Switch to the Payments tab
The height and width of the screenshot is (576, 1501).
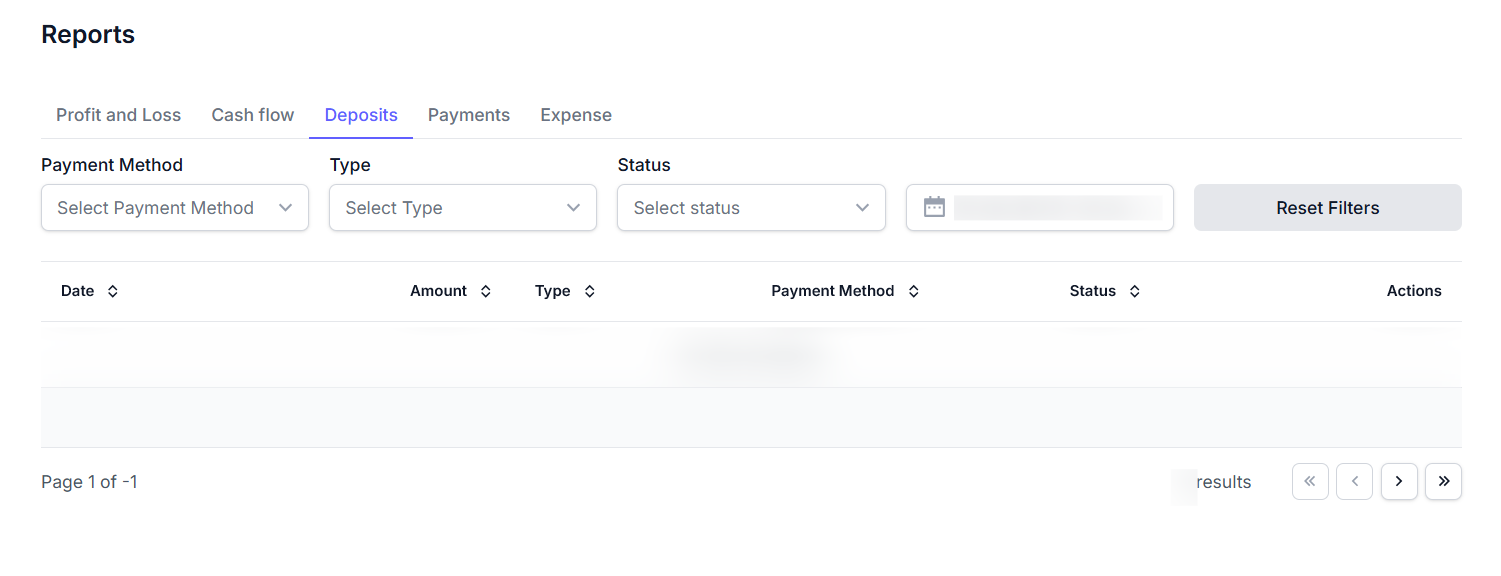469,115
